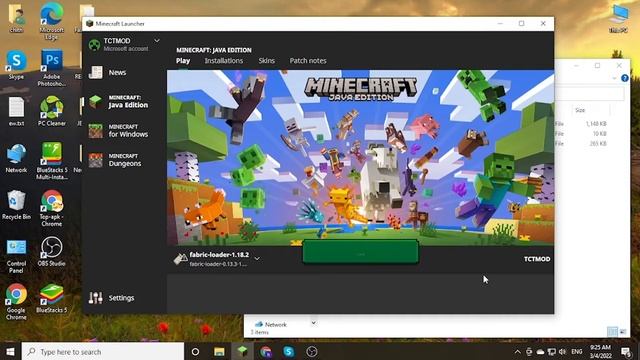640x360 pixels.
Task: Select PC Cleaner desktop icon
Action: (x=51, y=111)
